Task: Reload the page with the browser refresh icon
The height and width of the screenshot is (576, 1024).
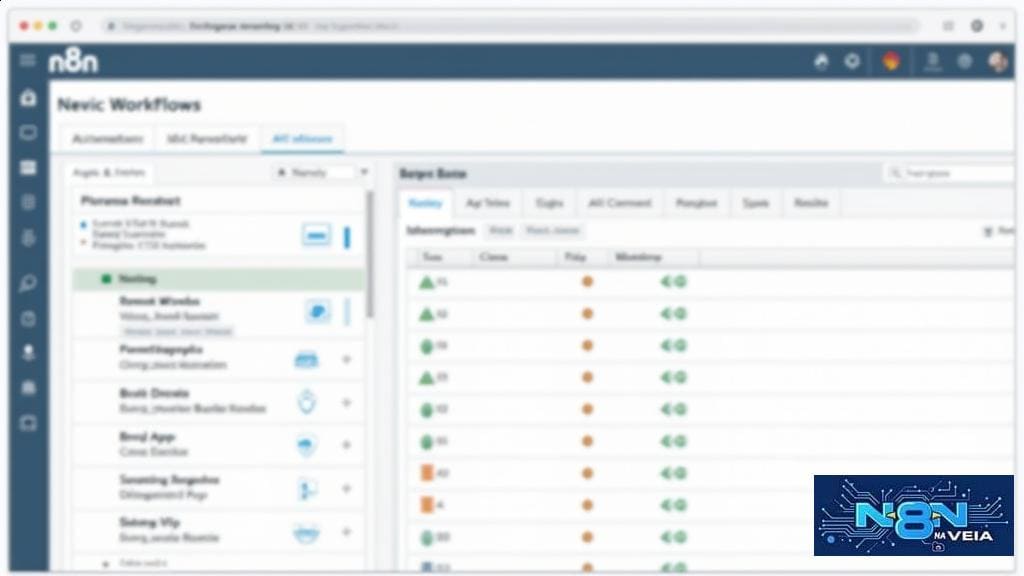Action: click(x=76, y=26)
